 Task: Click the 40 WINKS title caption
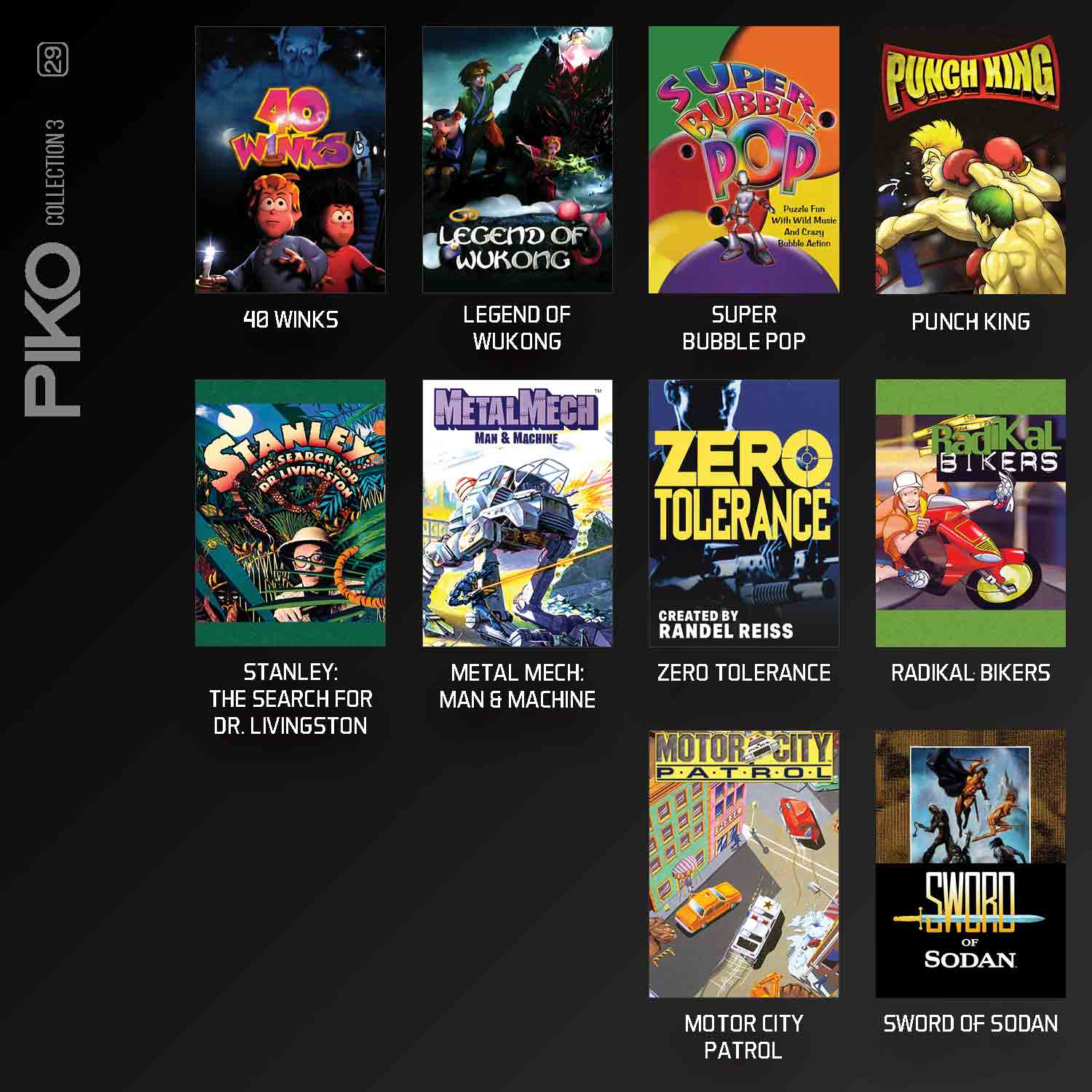pos(290,320)
